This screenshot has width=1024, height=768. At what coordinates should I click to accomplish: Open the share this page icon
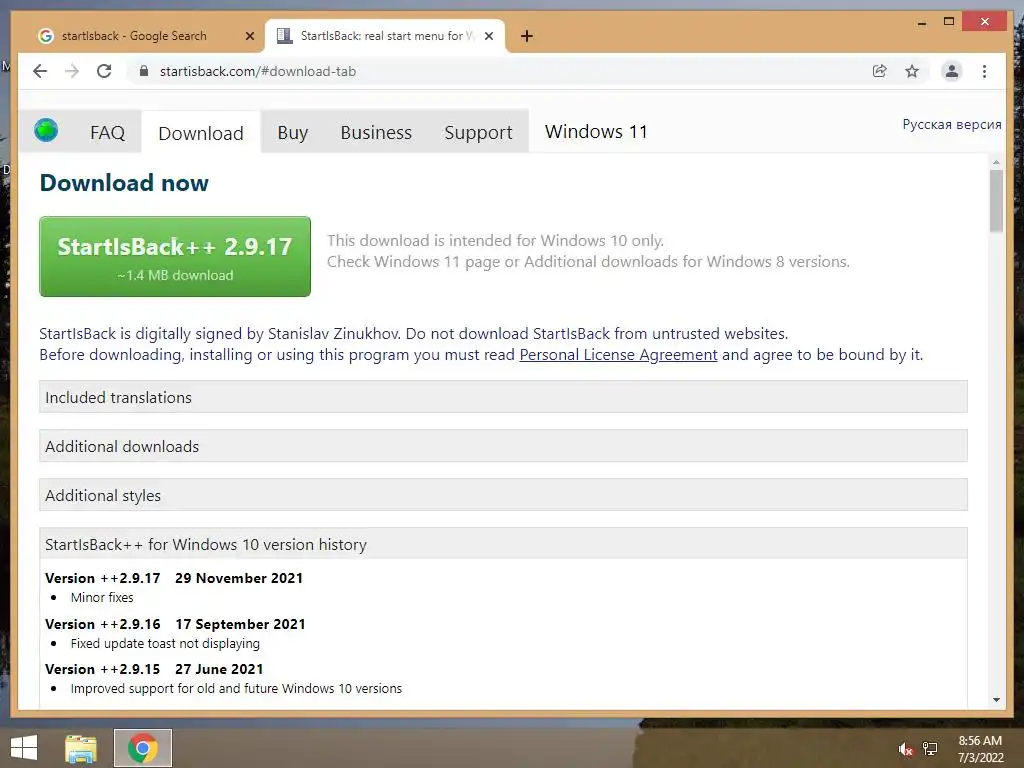[x=880, y=71]
